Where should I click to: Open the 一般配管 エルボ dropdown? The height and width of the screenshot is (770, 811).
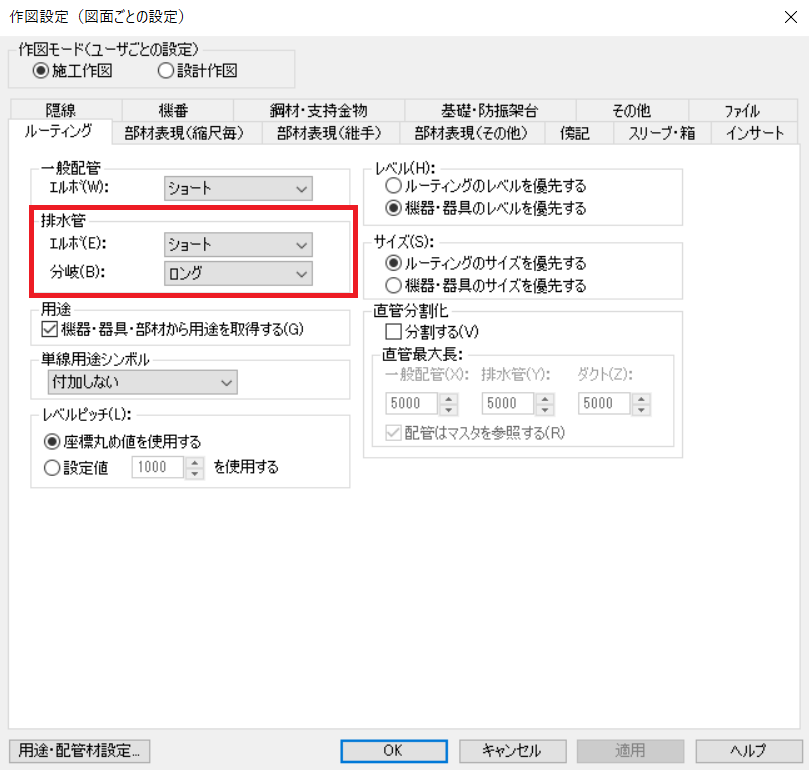click(x=239, y=188)
